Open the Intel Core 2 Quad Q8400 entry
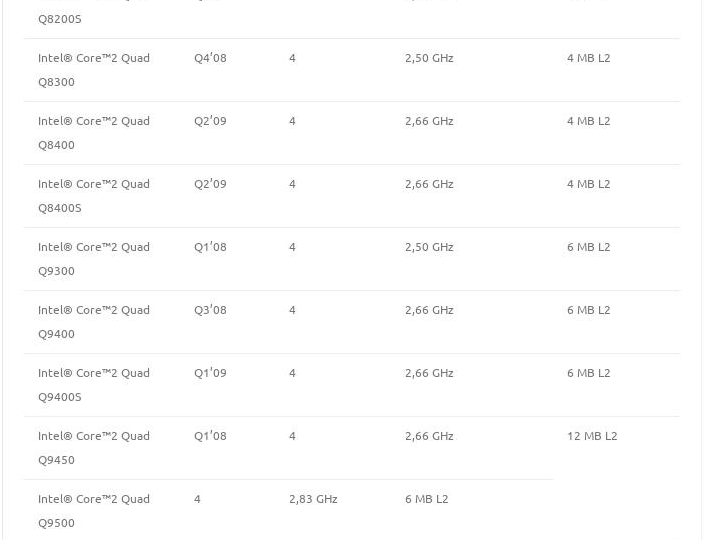This screenshot has width=708, height=540. point(94,133)
